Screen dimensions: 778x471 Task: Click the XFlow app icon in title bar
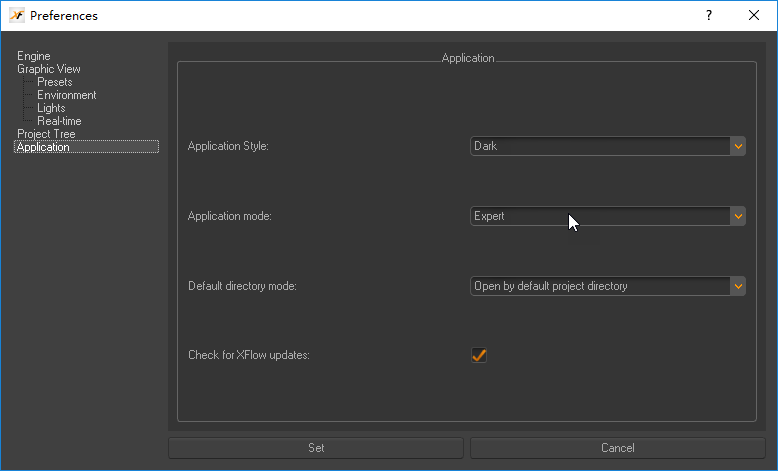pos(16,15)
